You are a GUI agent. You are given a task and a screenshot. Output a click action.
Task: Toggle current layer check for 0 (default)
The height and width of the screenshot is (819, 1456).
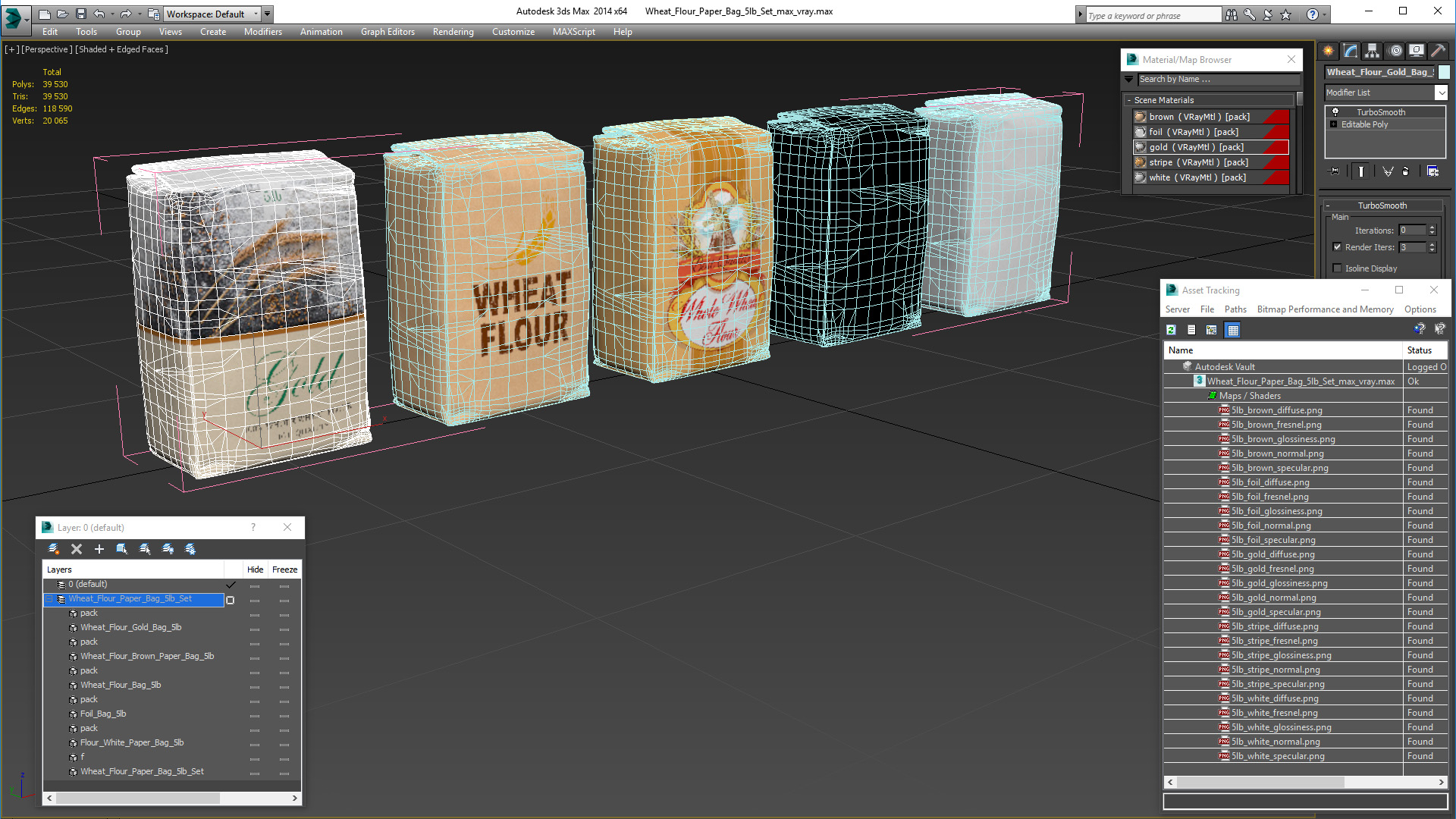231,585
